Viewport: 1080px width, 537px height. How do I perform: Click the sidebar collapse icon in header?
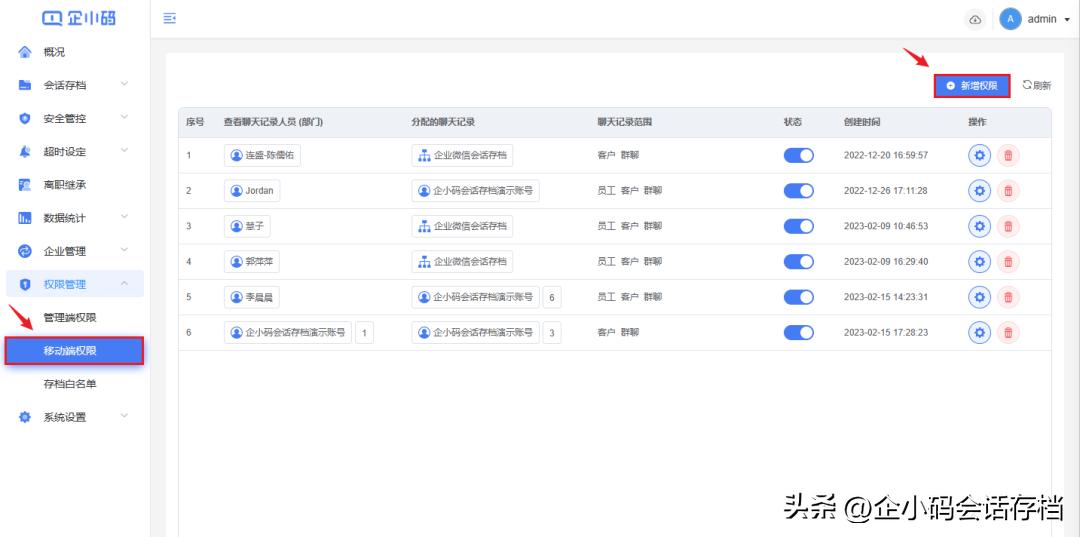tap(170, 19)
